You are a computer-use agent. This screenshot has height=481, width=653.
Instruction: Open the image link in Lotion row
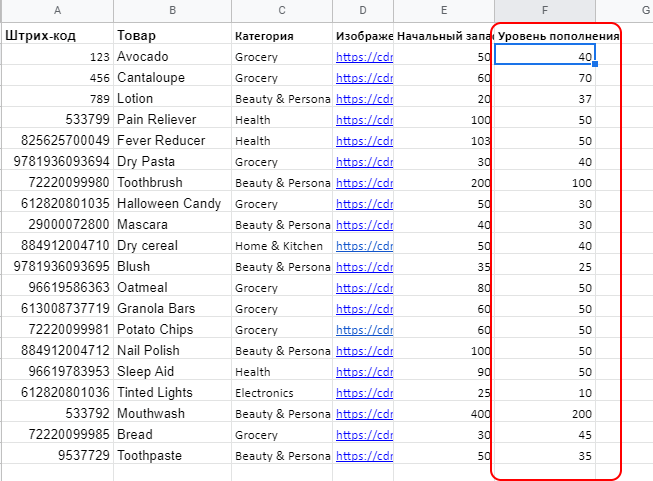[x=364, y=99]
